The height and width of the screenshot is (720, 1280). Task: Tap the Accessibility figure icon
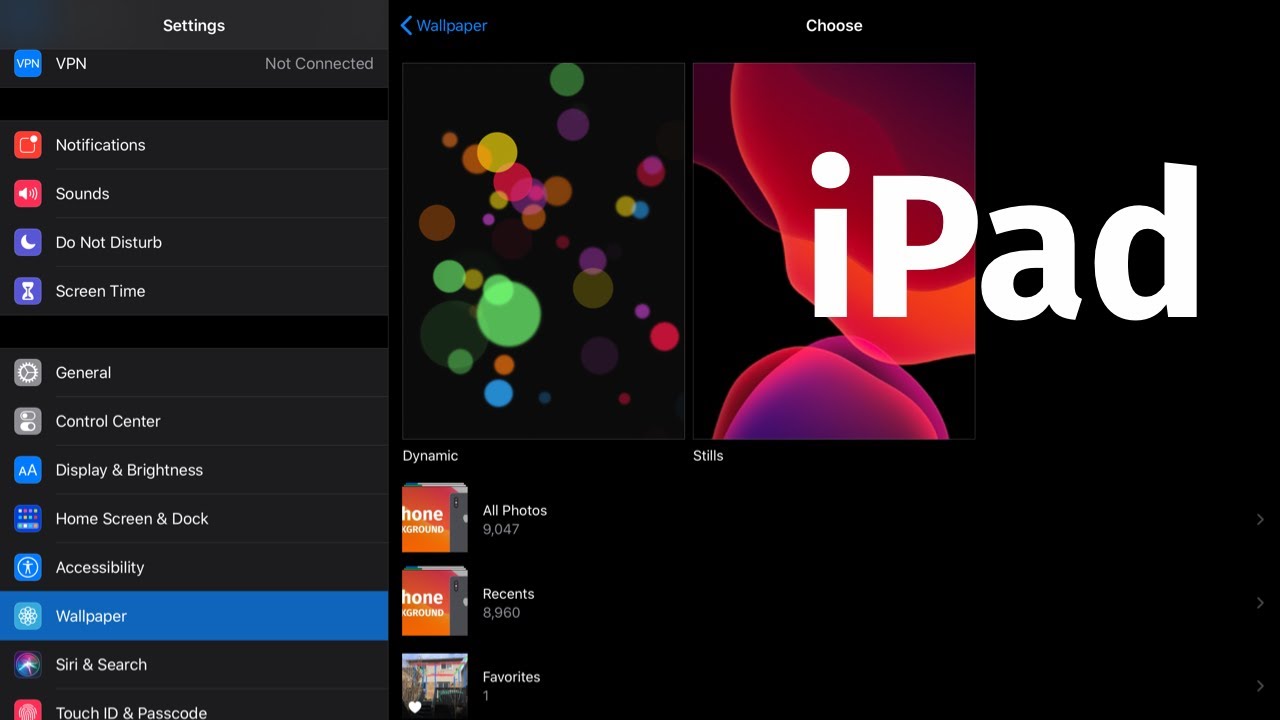point(28,567)
